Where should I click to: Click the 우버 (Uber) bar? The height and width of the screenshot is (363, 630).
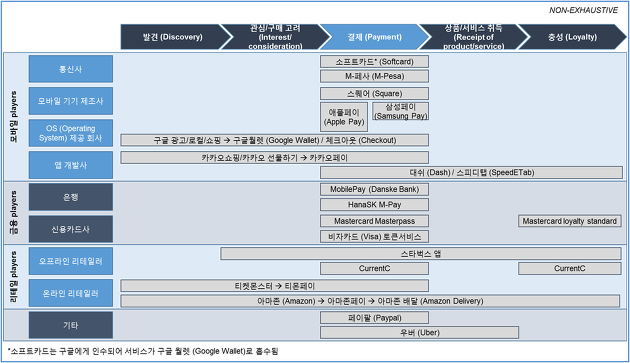tap(419, 333)
